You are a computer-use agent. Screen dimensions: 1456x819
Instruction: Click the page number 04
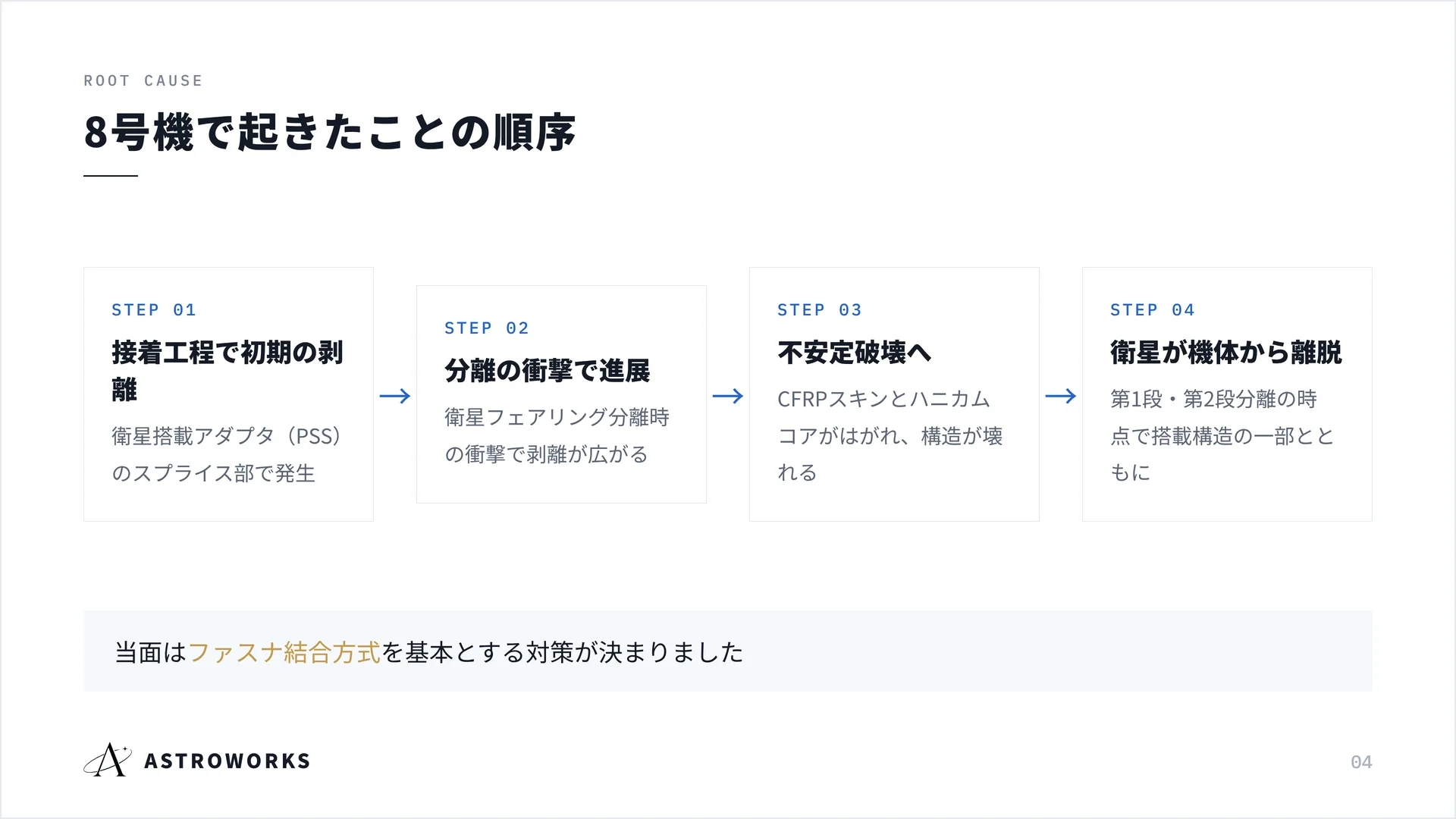[1361, 762]
